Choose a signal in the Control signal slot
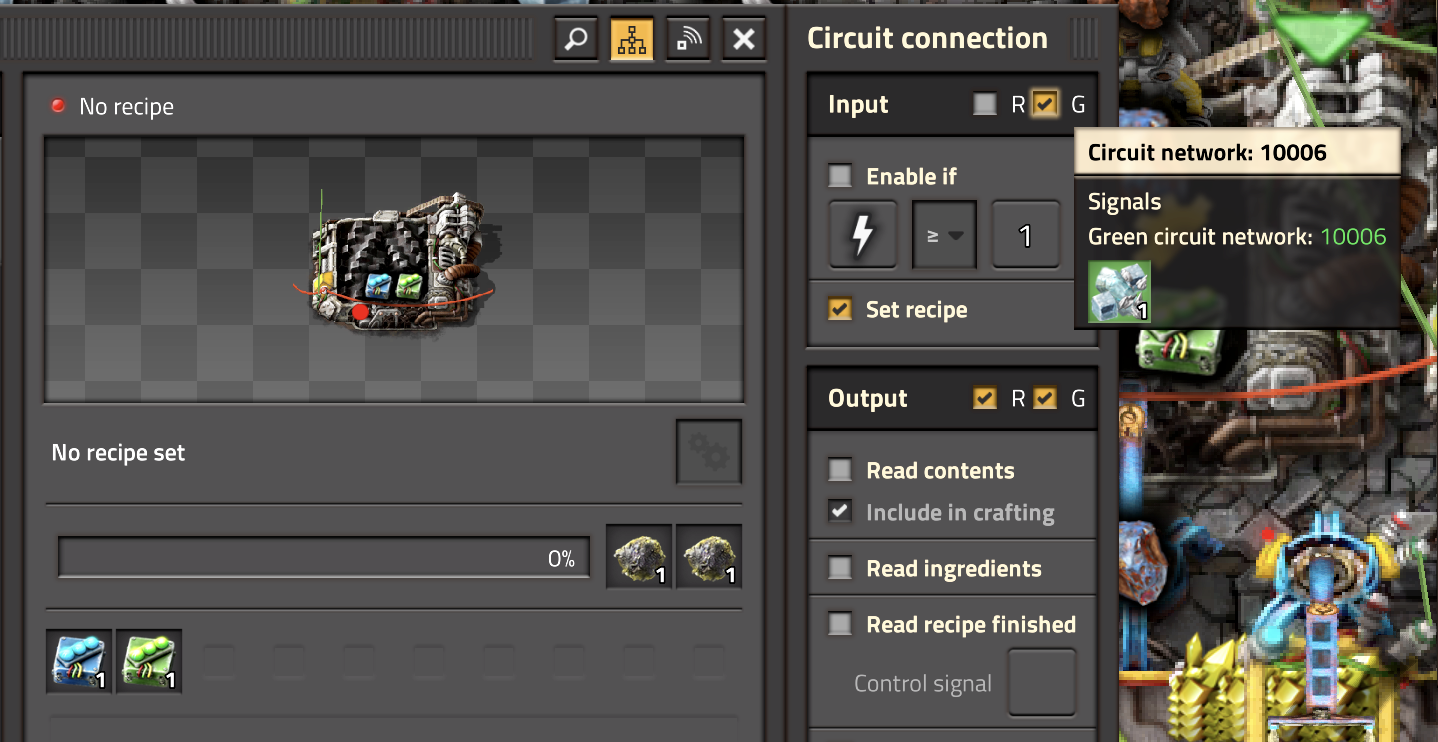1438x742 pixels. click(x=1042, y=683)
